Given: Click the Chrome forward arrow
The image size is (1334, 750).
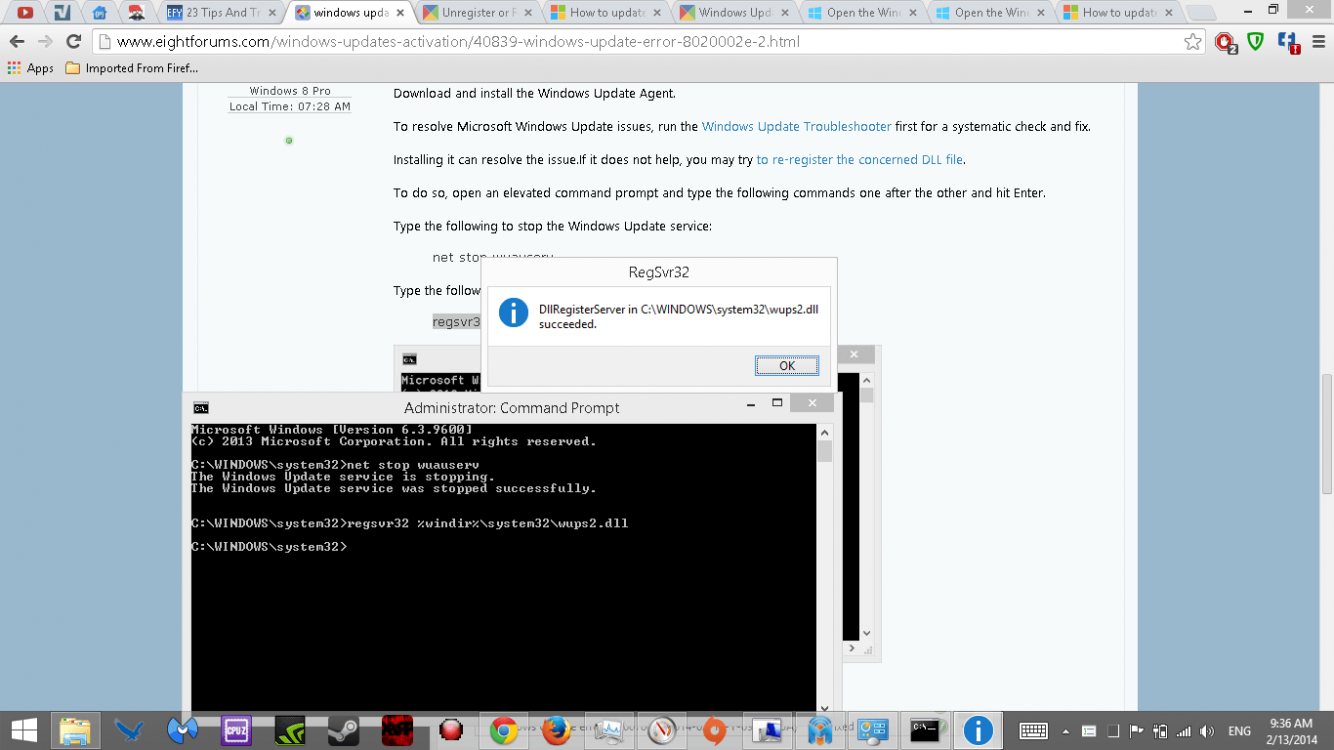Looking at the screenshot, I should (45, 42).
